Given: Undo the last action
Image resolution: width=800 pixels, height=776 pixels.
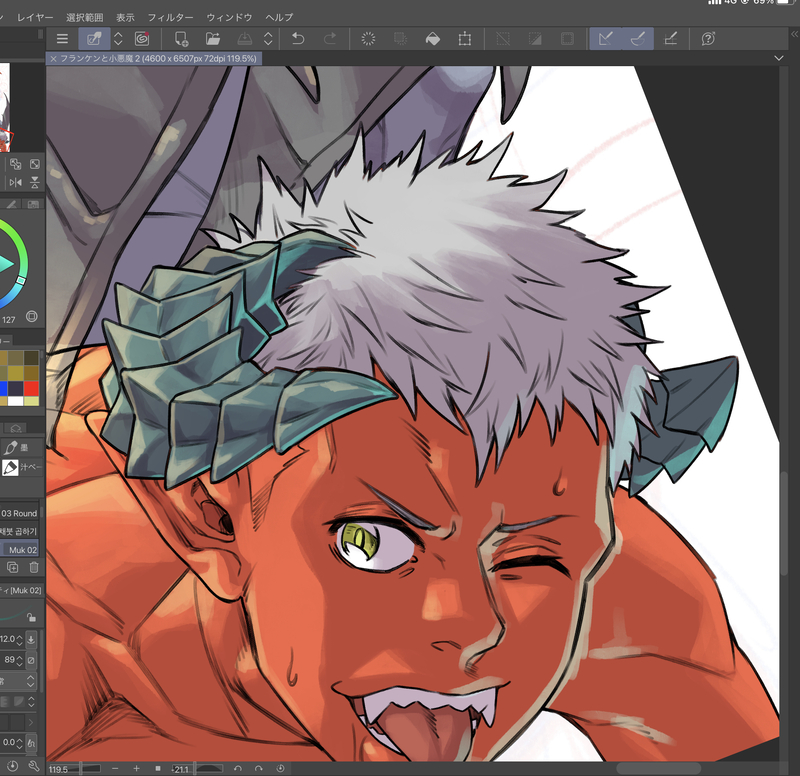Looking at the screenshot, I should click(x=298, y=39).
